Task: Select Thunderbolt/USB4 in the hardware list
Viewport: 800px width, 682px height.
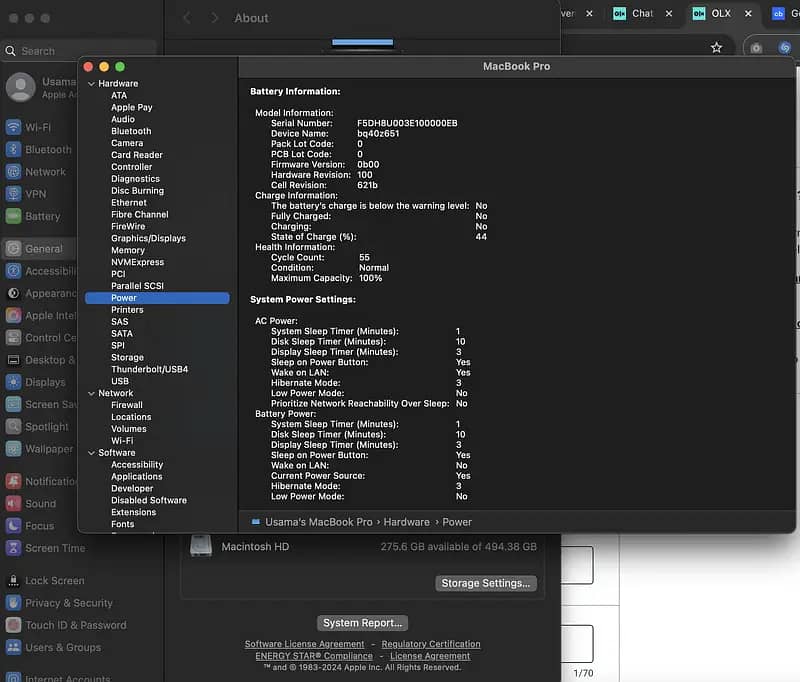Action: click(x=149, y=369)
